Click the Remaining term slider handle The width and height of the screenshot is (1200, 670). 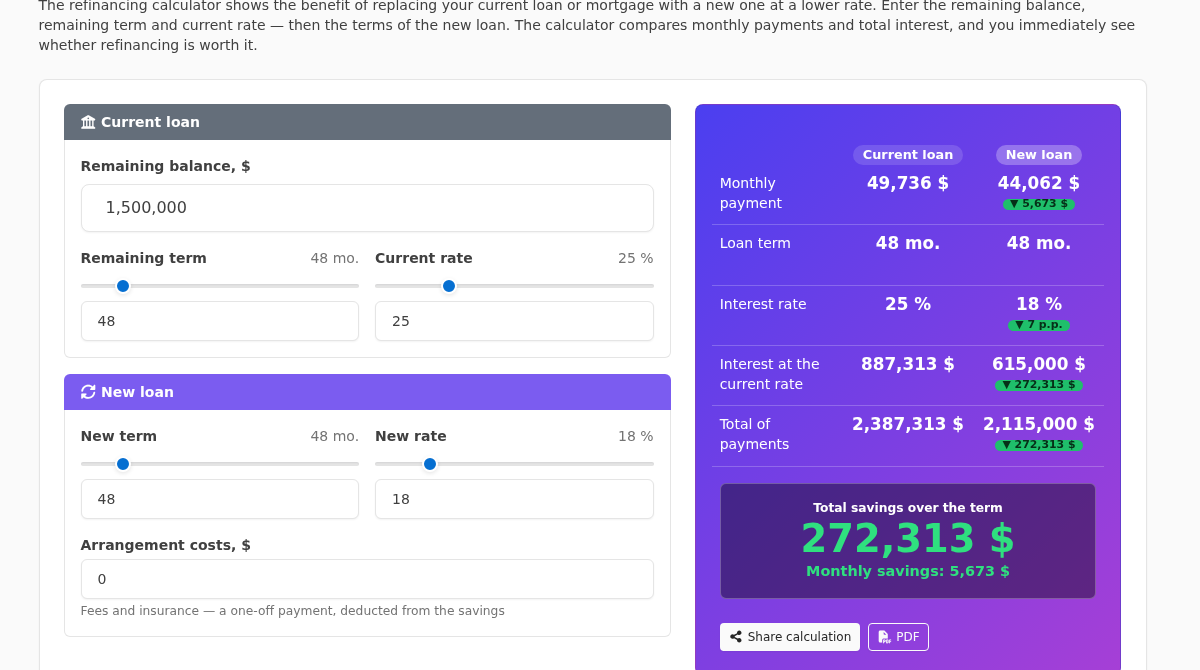123,286
